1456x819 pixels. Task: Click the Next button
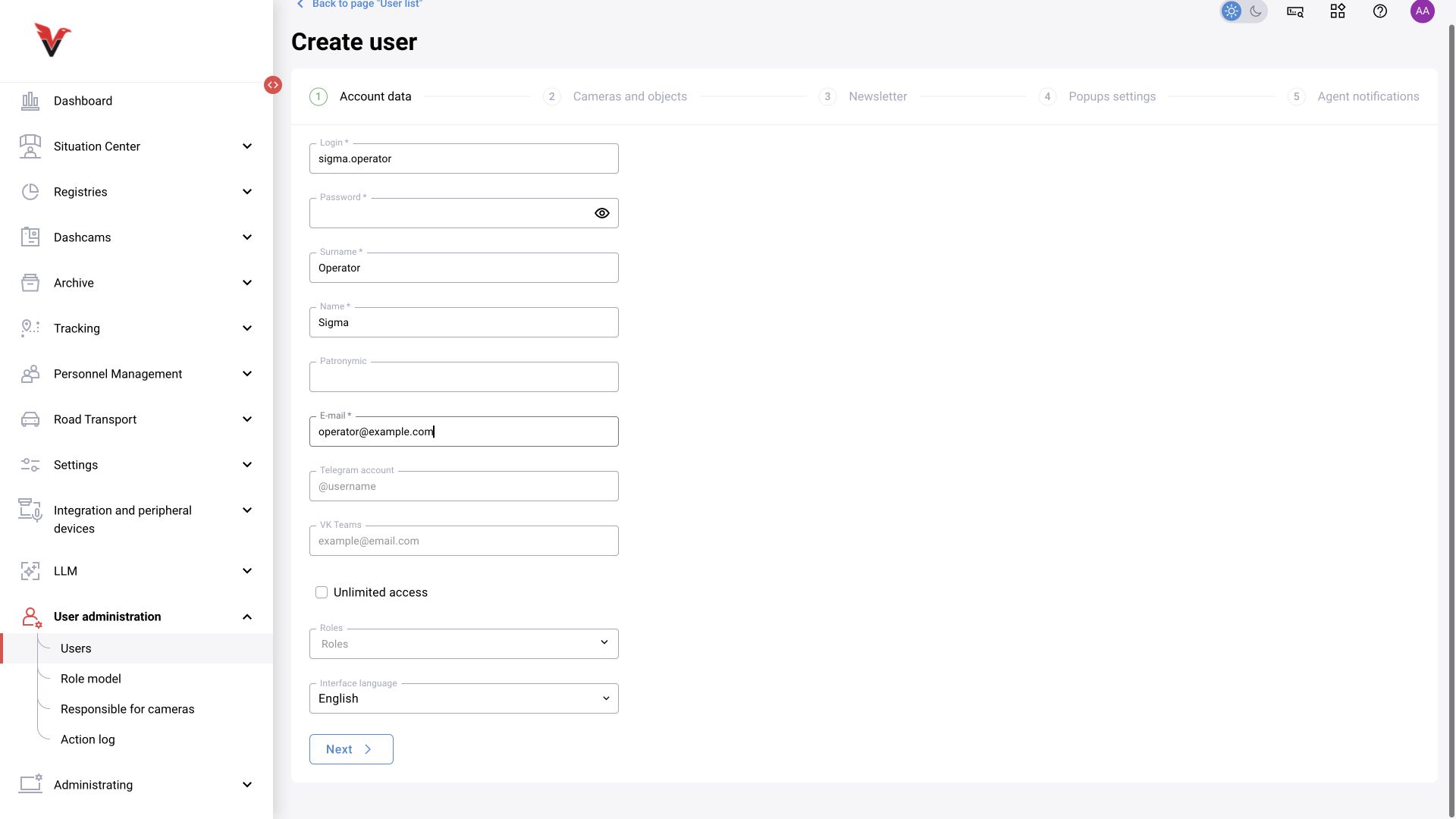tap(351, 749)
